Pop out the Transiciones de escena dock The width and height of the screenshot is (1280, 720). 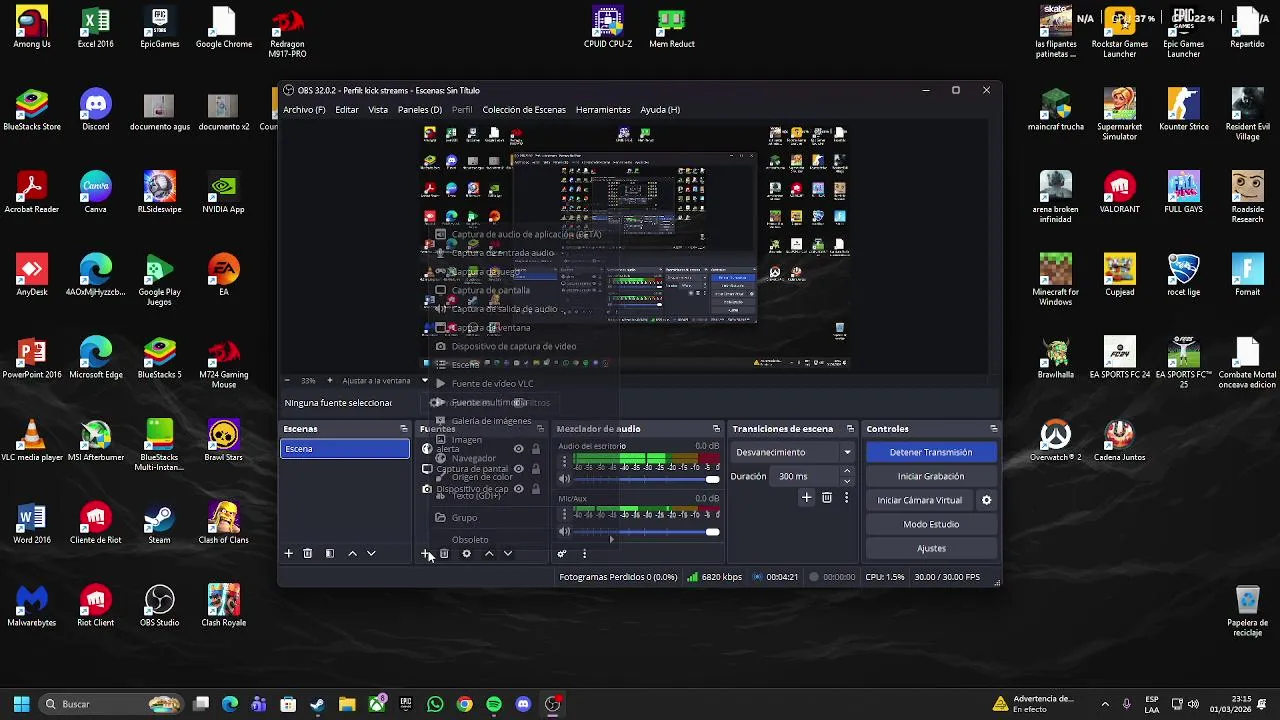coord(850,429)
